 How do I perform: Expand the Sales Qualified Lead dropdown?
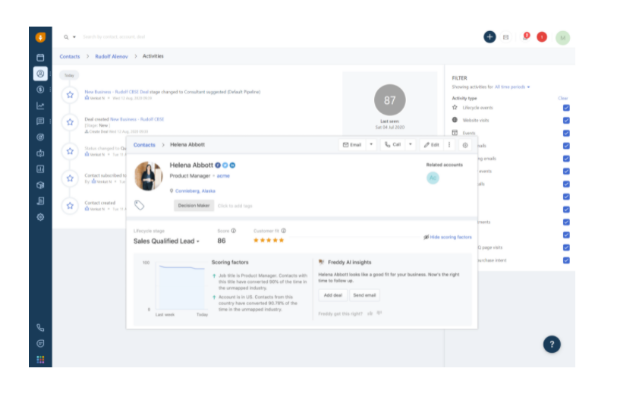pyautogui.click(x=166, y=241)
